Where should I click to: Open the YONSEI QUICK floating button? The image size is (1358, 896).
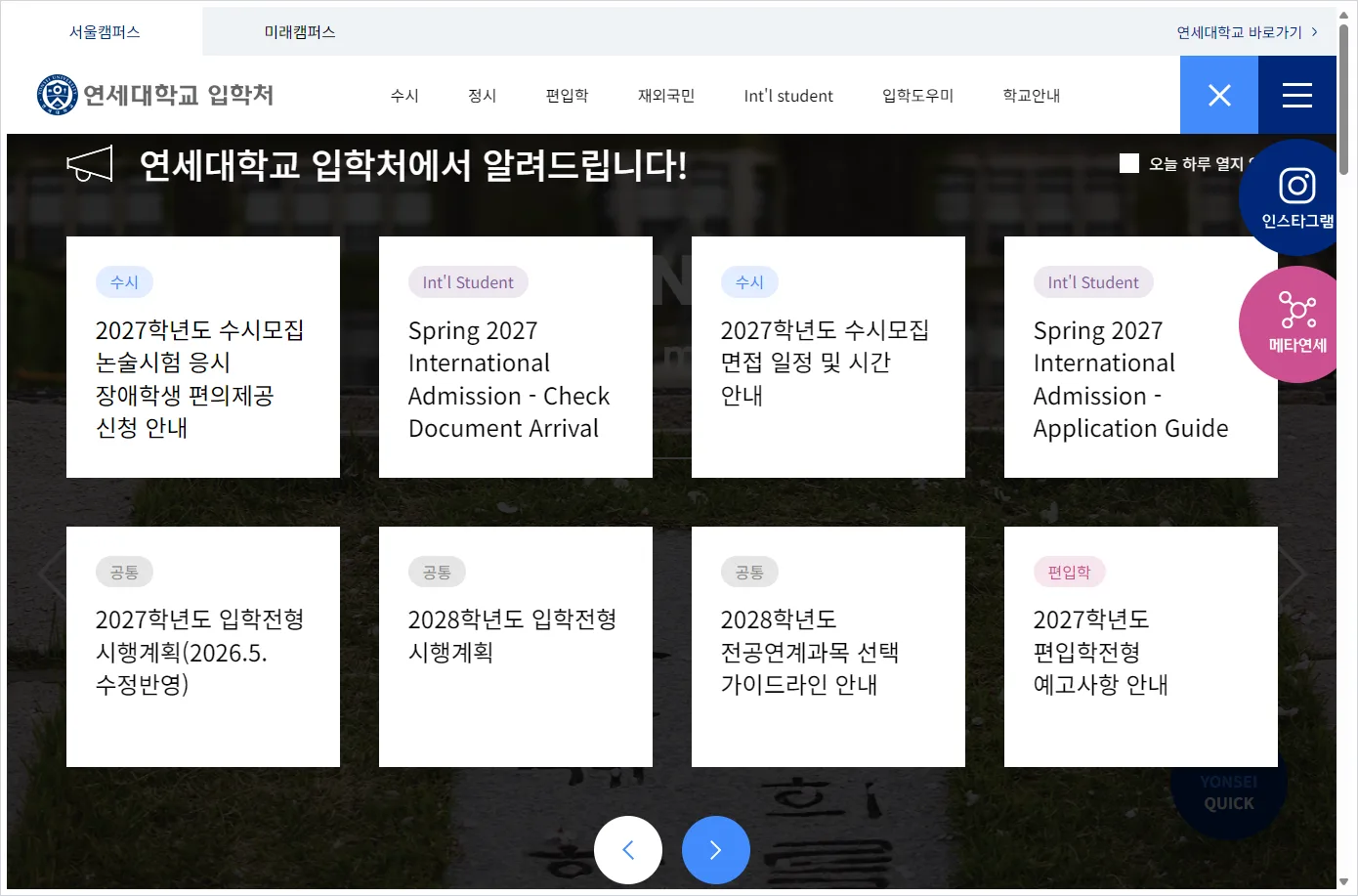1229,792
